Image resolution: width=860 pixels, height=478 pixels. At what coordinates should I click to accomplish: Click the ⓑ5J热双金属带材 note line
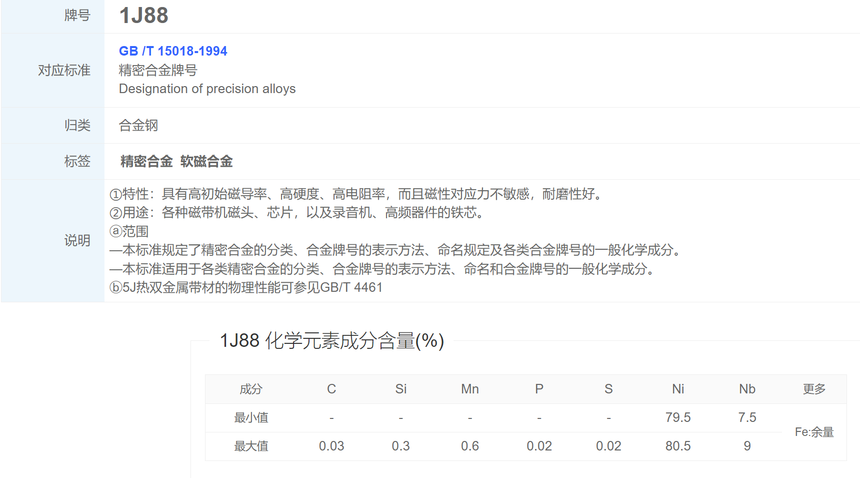click(246, 287)
